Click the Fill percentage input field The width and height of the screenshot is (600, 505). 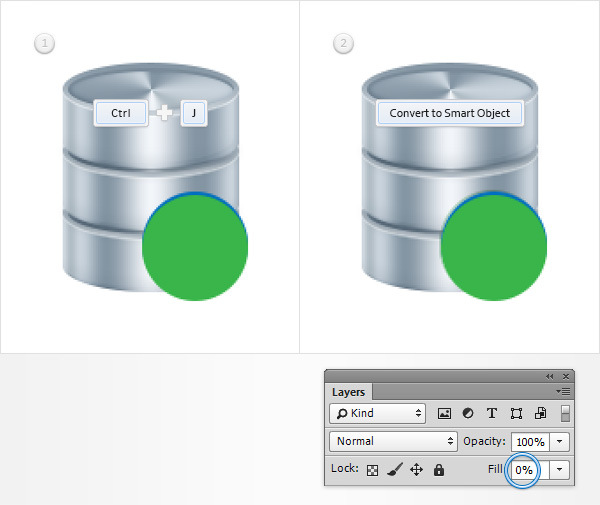525,469
